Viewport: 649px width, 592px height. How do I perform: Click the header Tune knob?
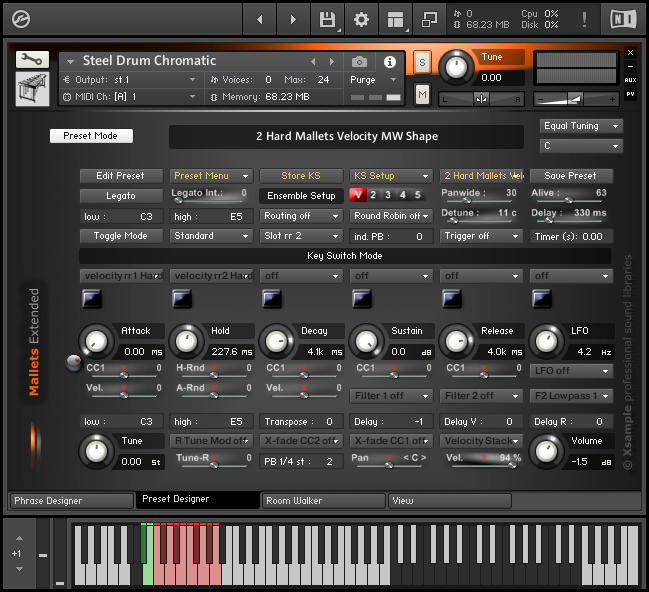pyautogui.click(x=456, y=67)
